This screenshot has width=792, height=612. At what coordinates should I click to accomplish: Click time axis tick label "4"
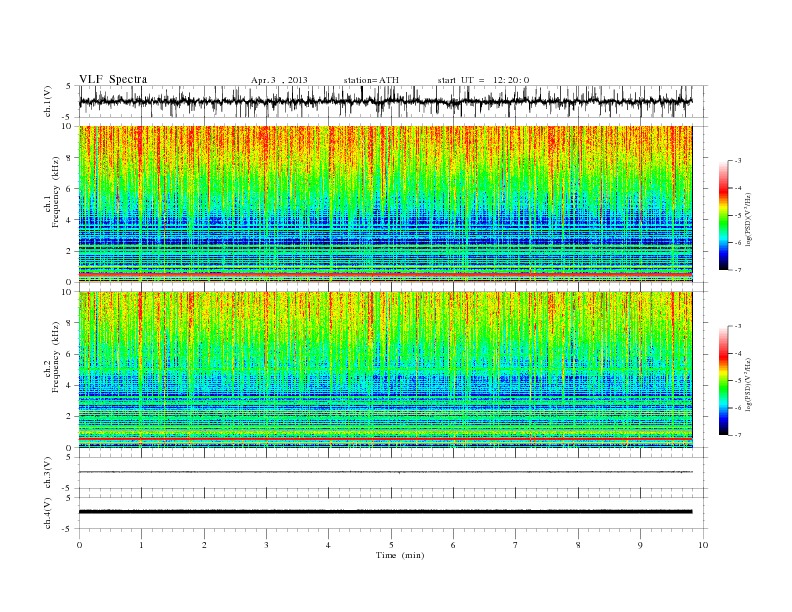click(329, 545)
